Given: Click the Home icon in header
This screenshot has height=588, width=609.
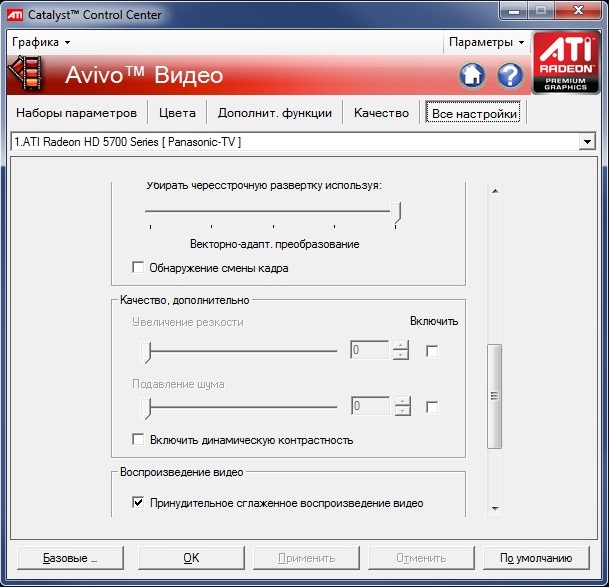Looking at the screenshot, I should coord(472,75).
